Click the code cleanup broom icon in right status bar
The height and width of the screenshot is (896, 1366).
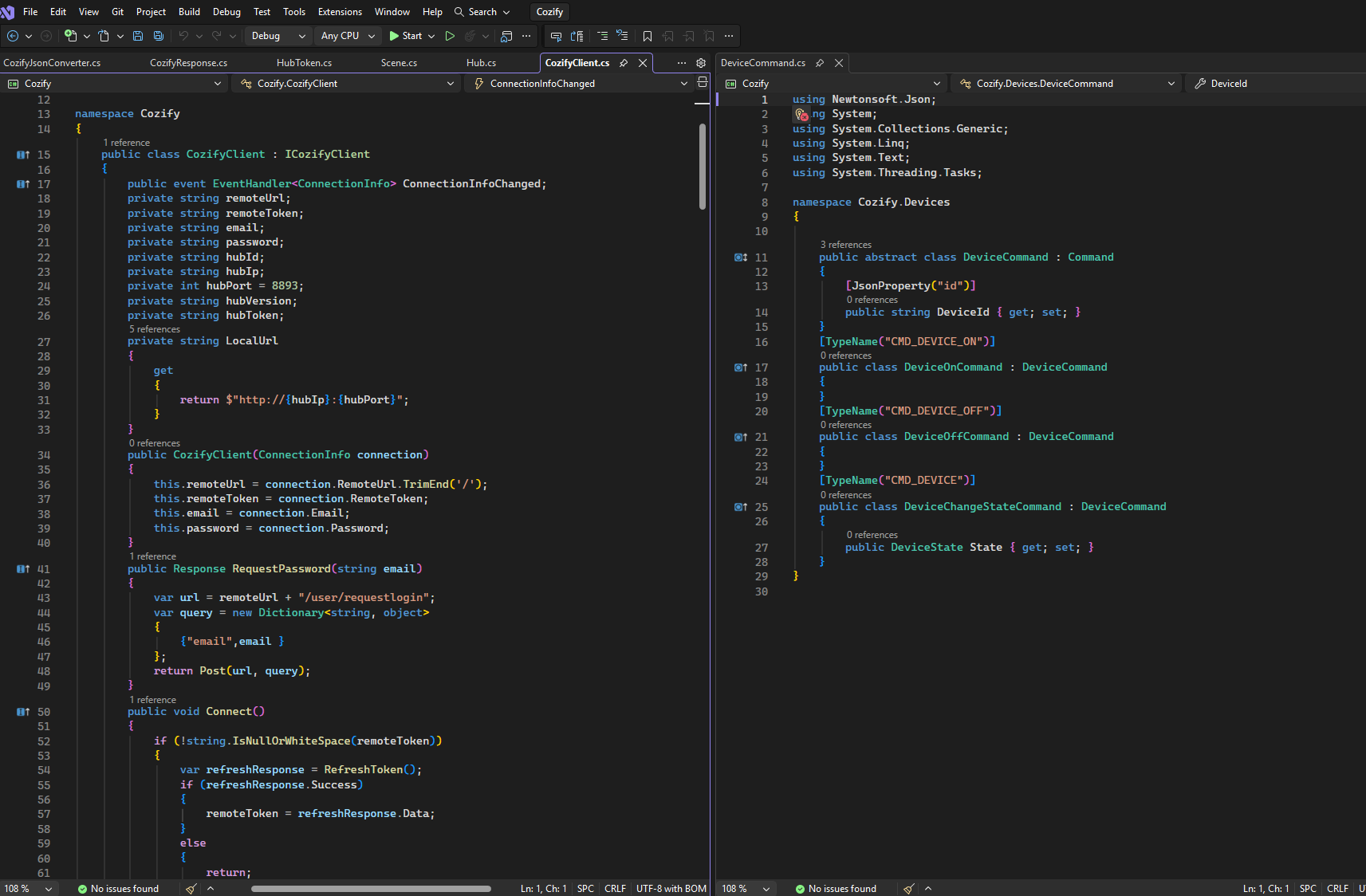[x=909, y=889]
